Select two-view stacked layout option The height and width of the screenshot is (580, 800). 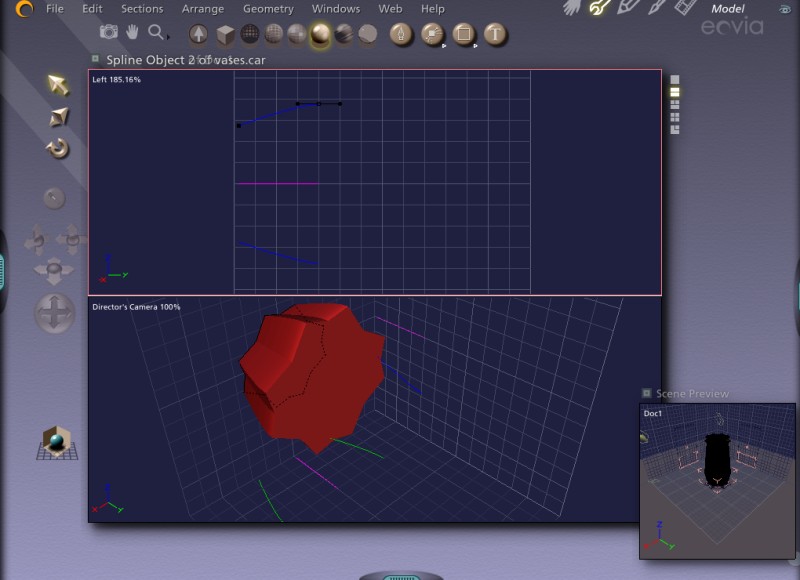click(675, 92)
